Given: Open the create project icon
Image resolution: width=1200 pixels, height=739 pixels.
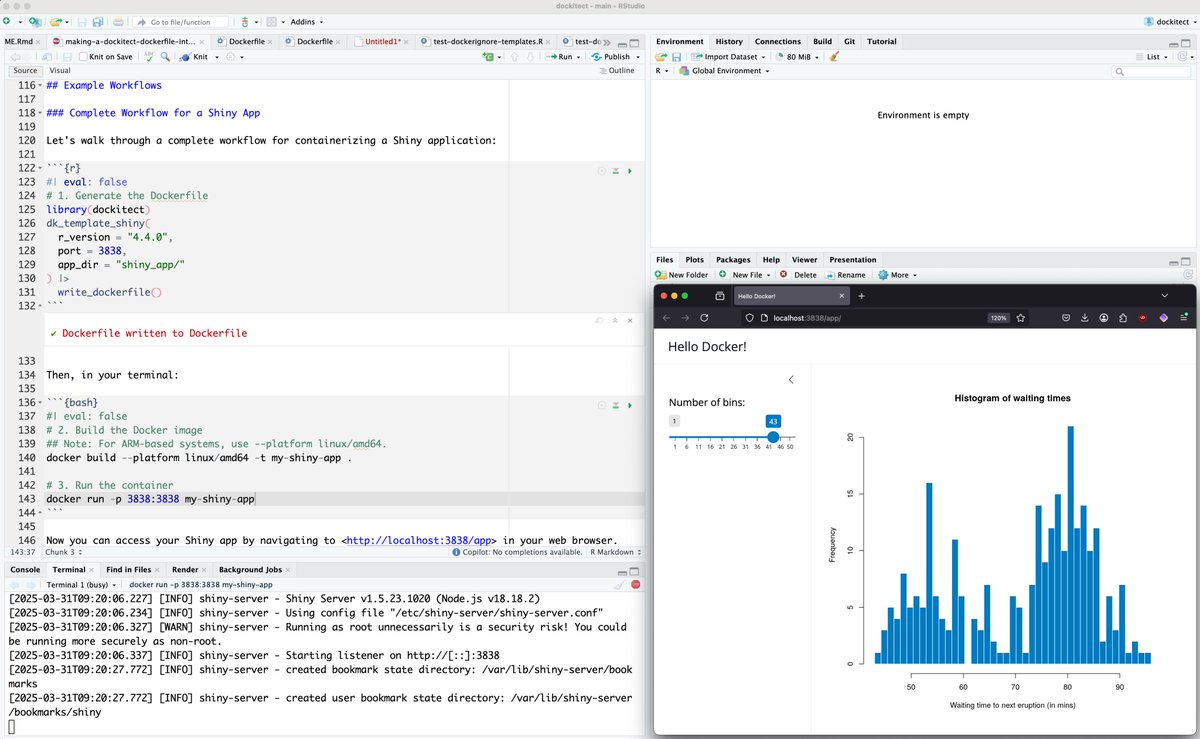Looking at the screenshot, I should [35, 21].
